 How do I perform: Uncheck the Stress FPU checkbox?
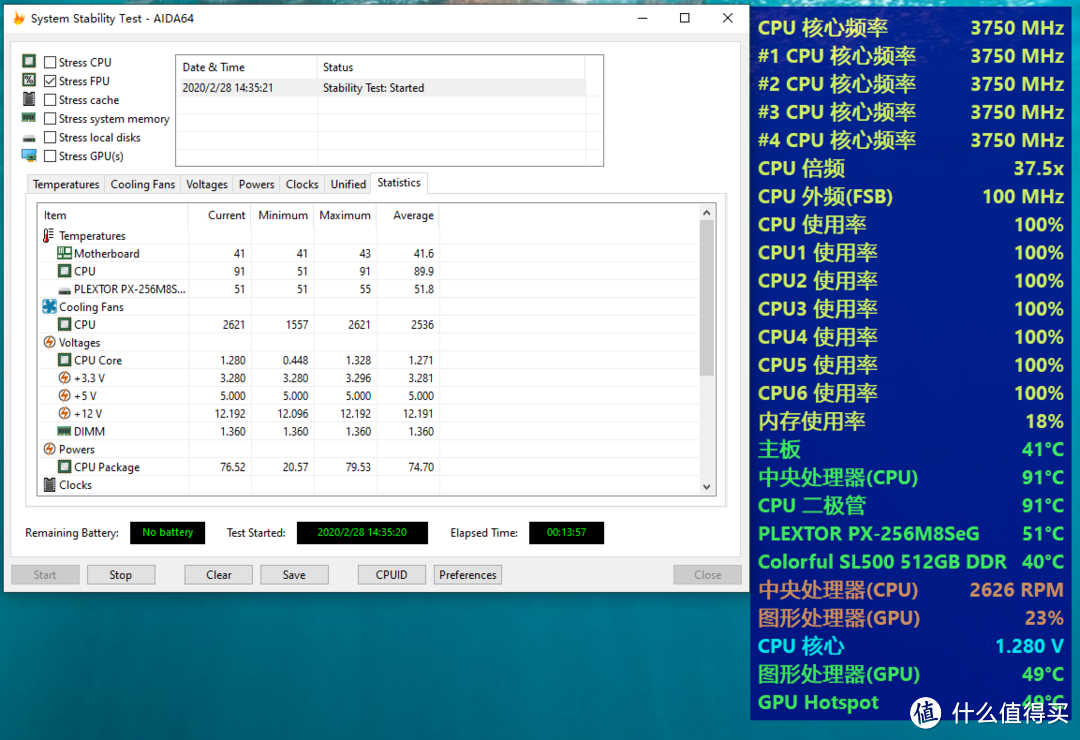click(x=50, y=81)
